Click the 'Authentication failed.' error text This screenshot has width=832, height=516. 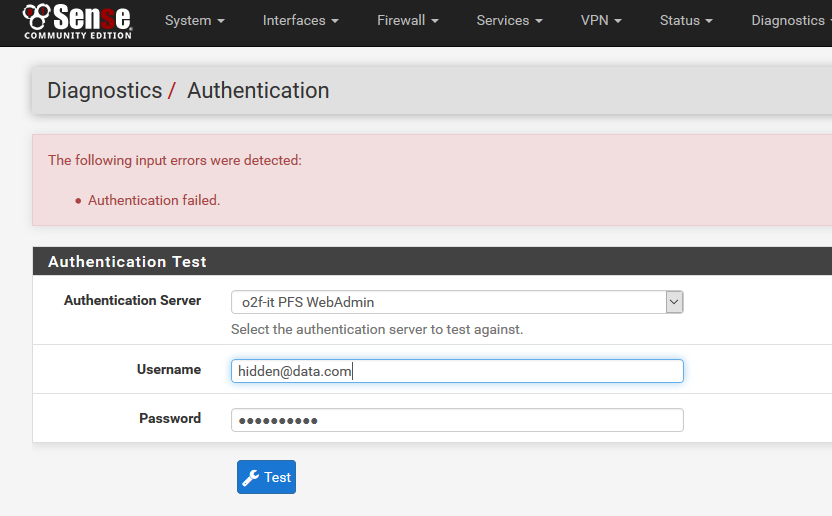click(x=154, y=200)
